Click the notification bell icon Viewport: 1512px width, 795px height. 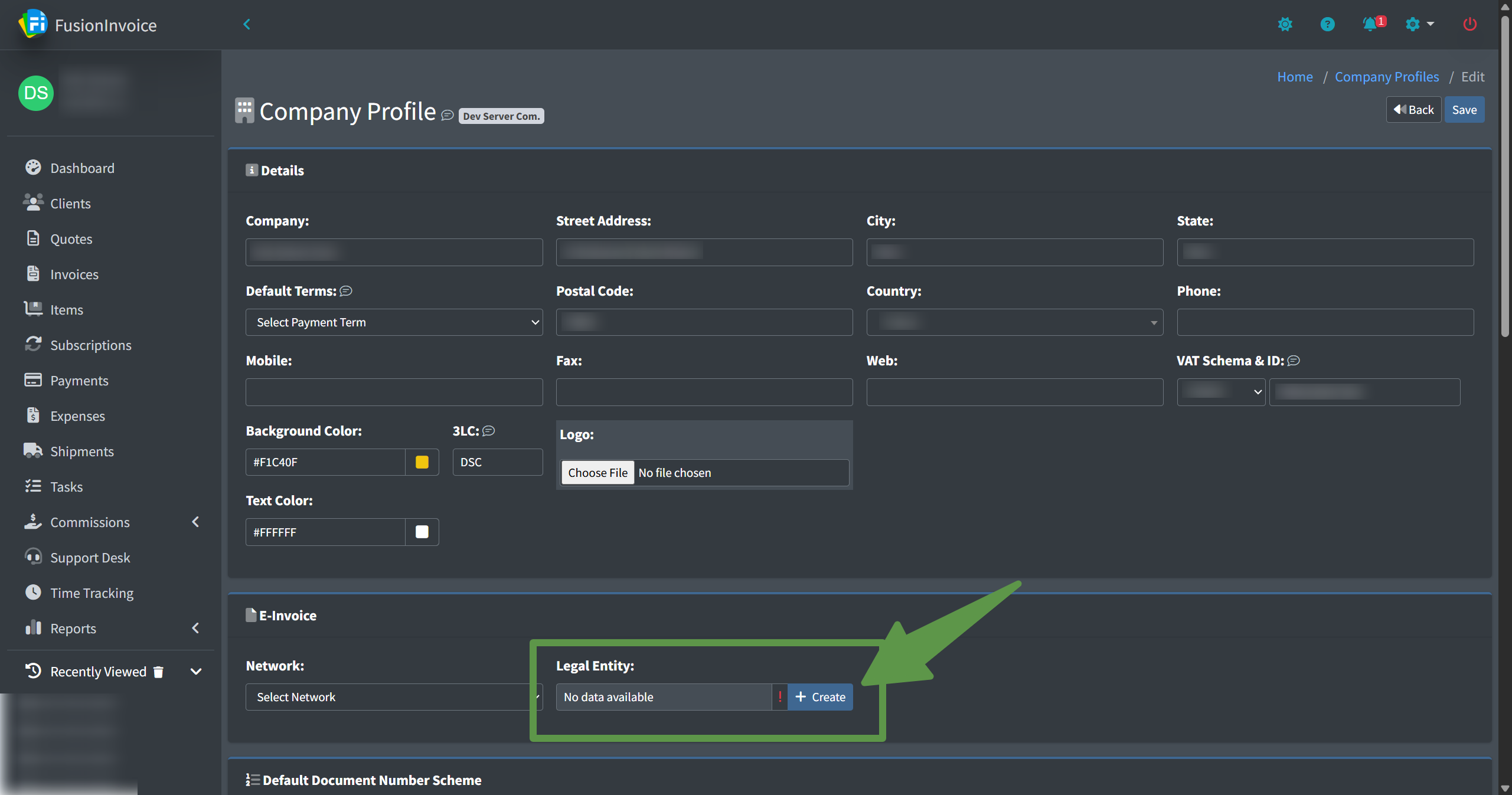pyautogui.click(x=1369, y=24)
